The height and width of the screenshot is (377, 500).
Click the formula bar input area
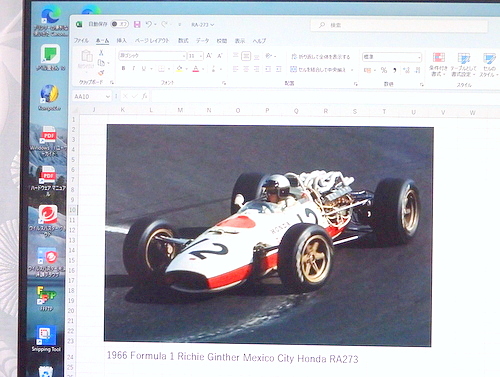(x=325, y=97)
